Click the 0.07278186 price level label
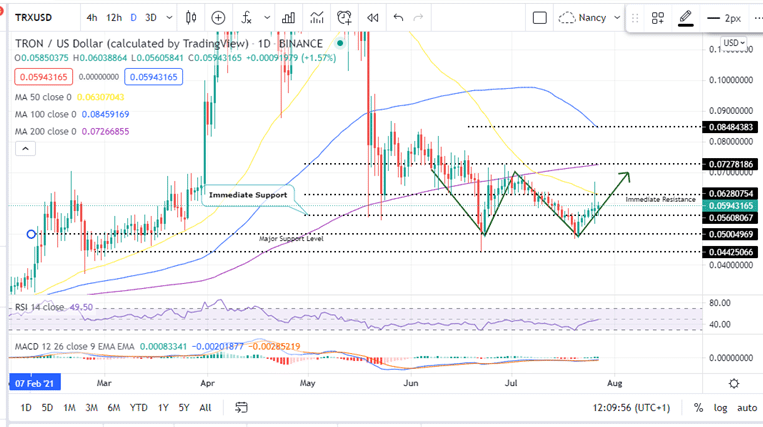763x427 pixels. click(x=731, y=164)
